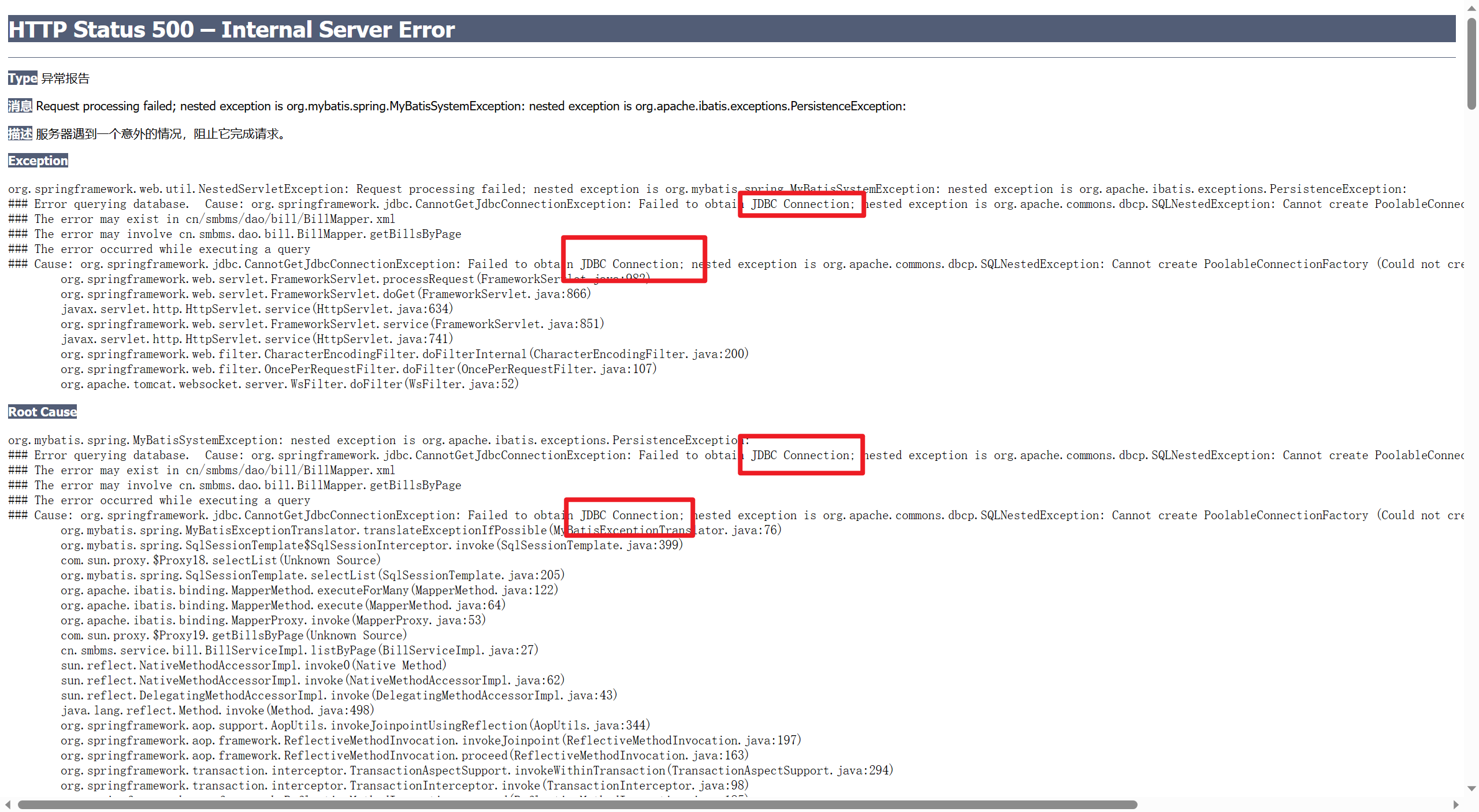Click the FrameworkServlet.java:851 stack line
Image resolution: width=1479 pixels, height=812 pixels.
[x=332, y=324]
